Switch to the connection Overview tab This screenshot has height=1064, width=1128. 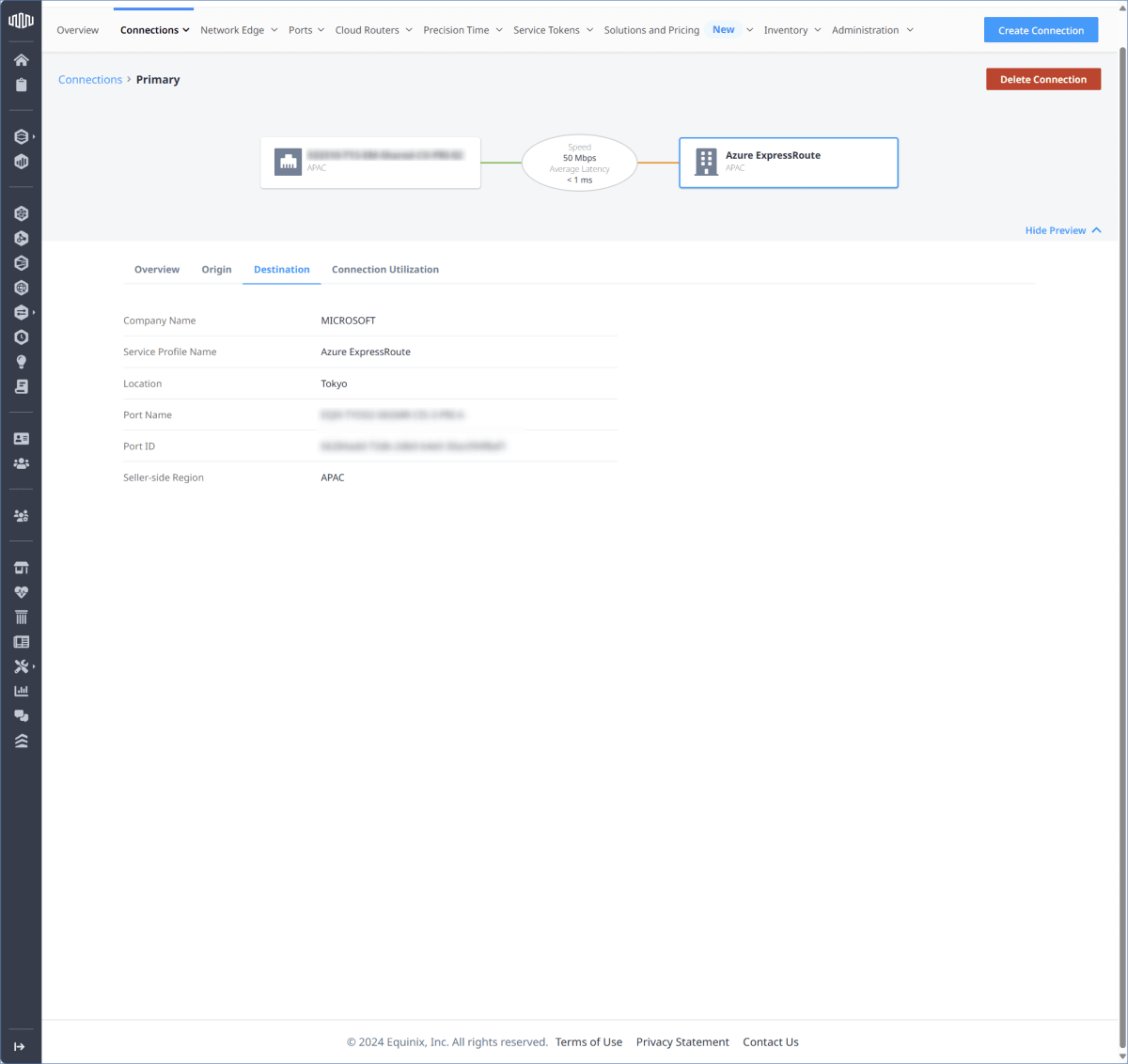157,270
